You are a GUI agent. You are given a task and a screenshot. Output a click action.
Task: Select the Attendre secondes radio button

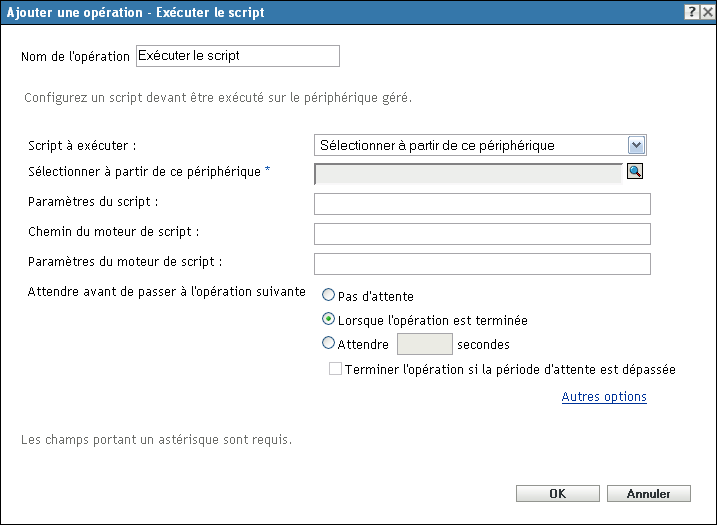328,343
